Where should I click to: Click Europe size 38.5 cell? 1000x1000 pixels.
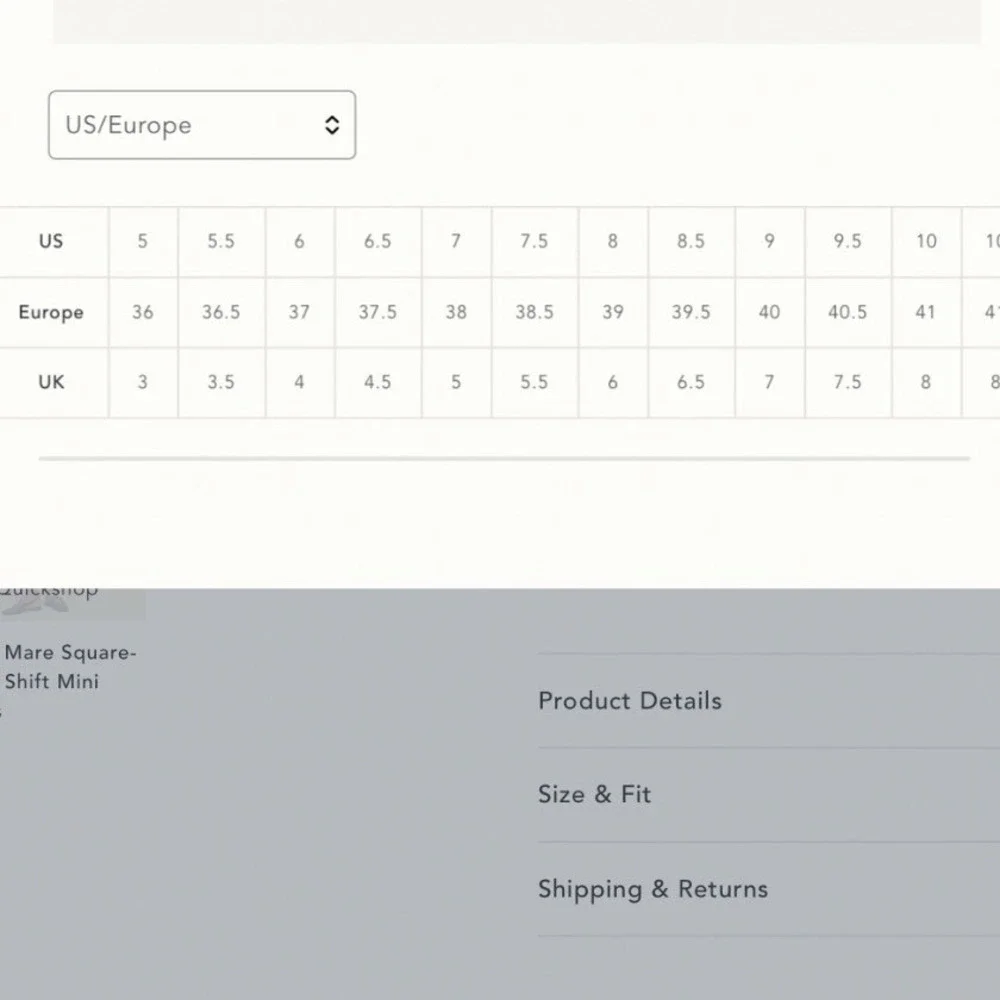(534, 312)
